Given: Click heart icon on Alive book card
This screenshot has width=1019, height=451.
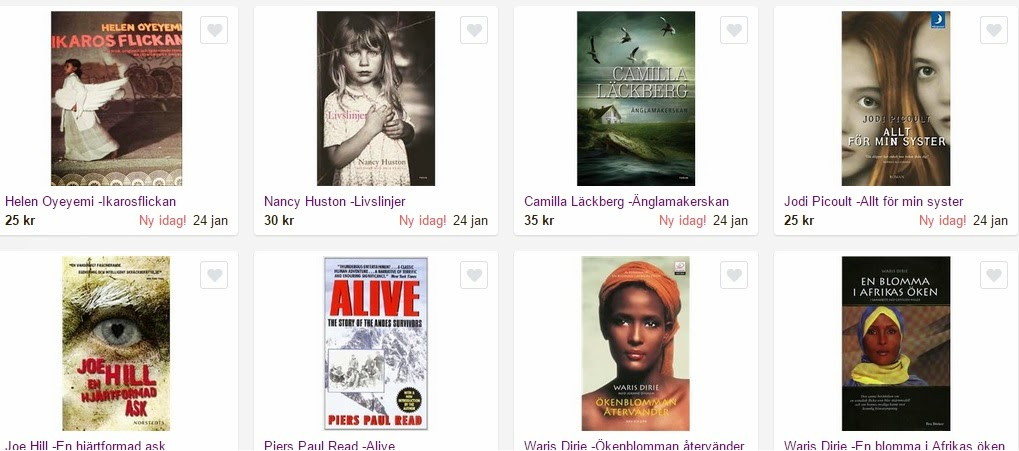Looking at the screenshot, I should point(474,275).
